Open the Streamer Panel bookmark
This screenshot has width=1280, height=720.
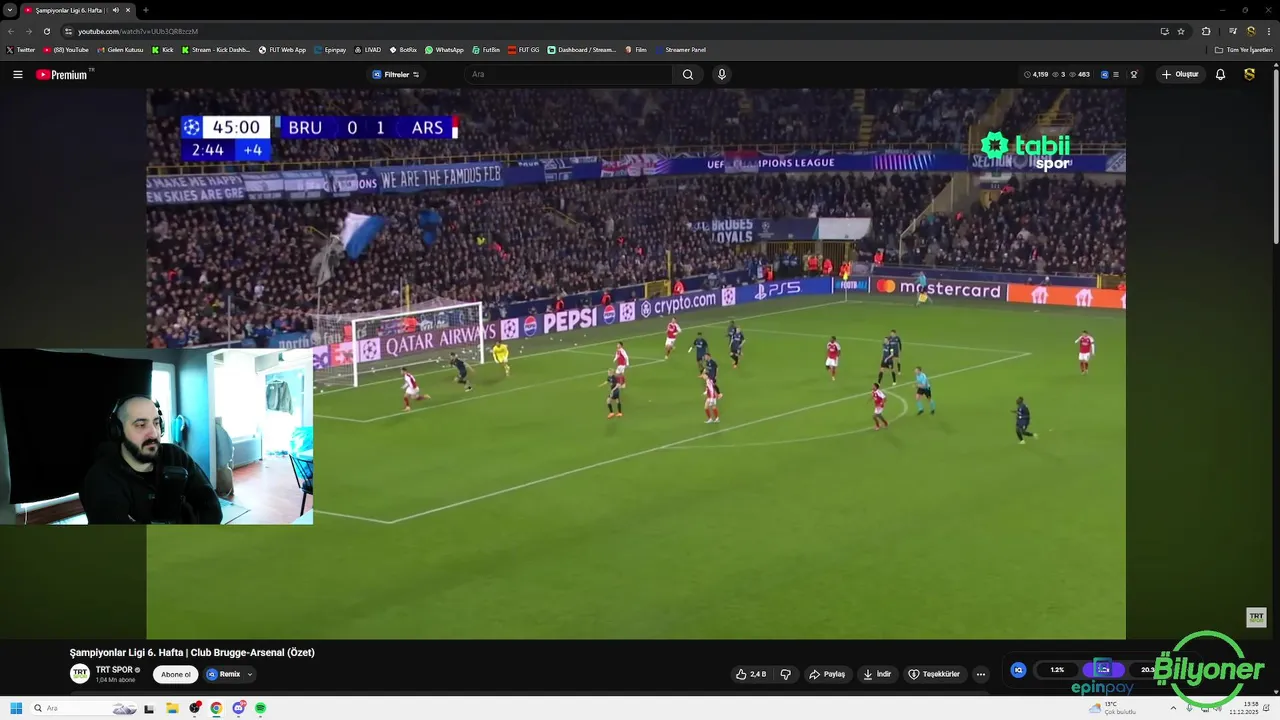click(680, 49)
